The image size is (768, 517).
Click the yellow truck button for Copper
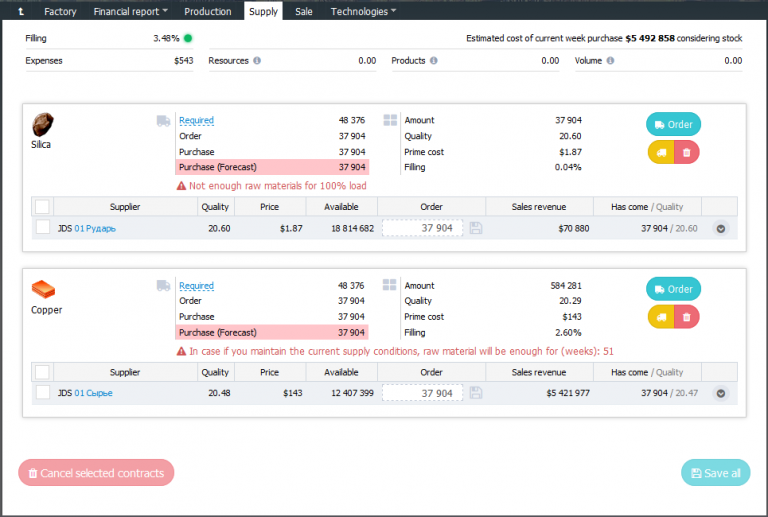point(660,317)
